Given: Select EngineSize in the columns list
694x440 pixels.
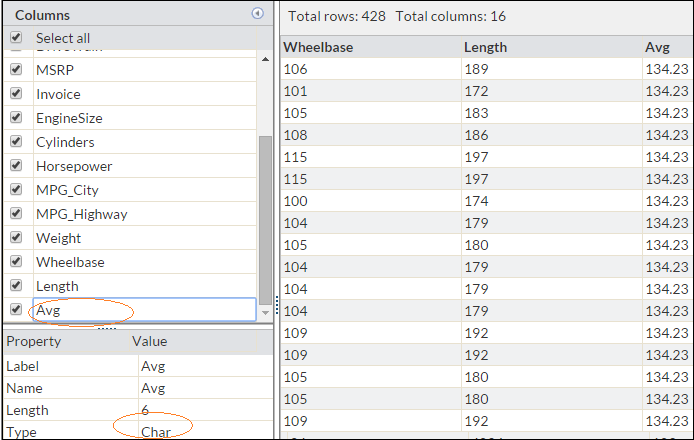Looking at the screenshot, I should pos(69,118).
